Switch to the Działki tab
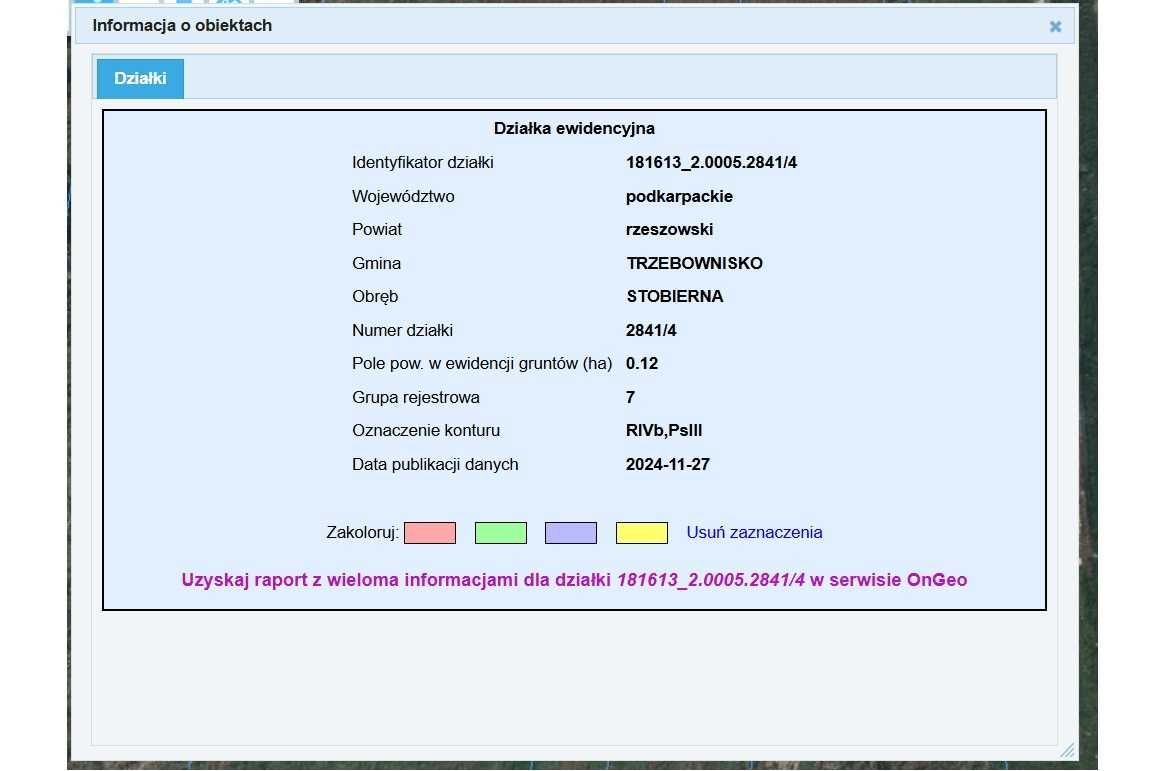Screen dimensions: 1152x771 tap(140, 78)
